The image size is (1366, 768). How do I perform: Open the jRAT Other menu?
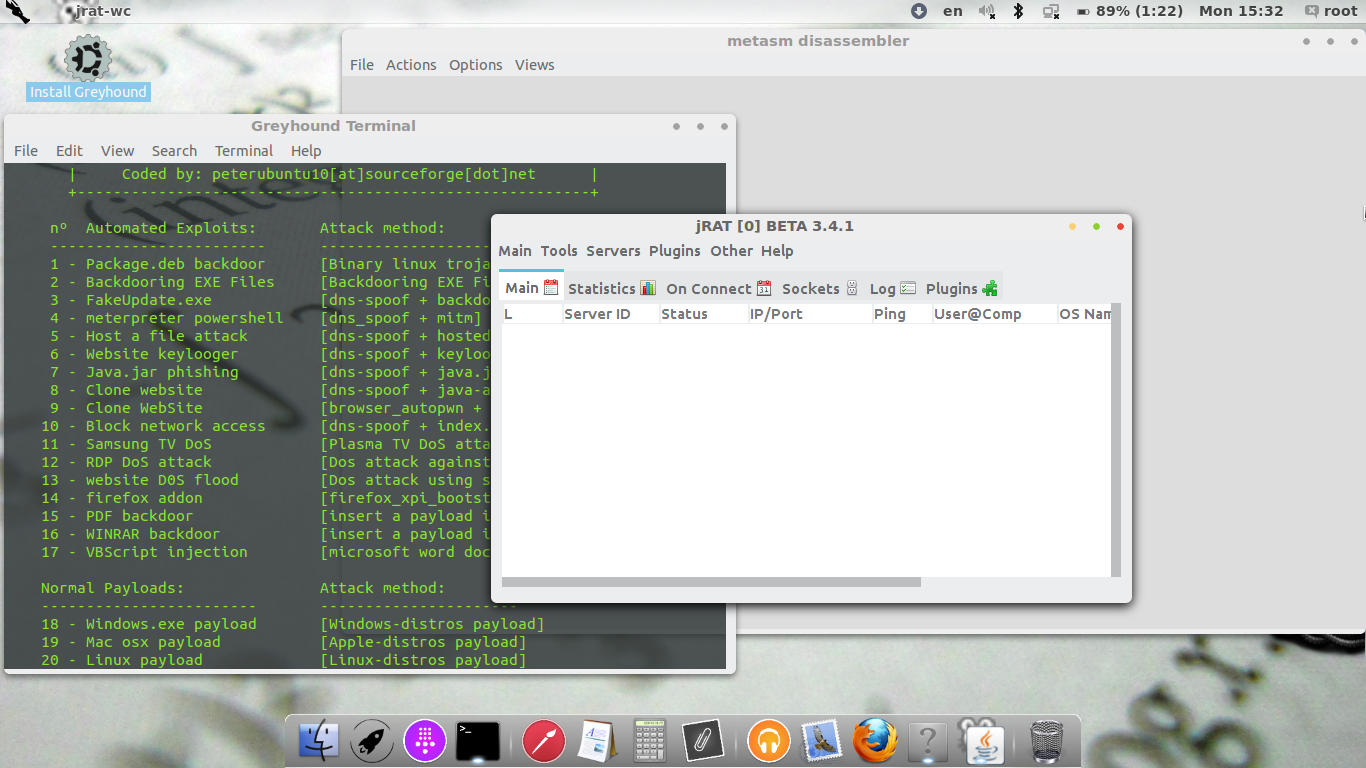732,251
